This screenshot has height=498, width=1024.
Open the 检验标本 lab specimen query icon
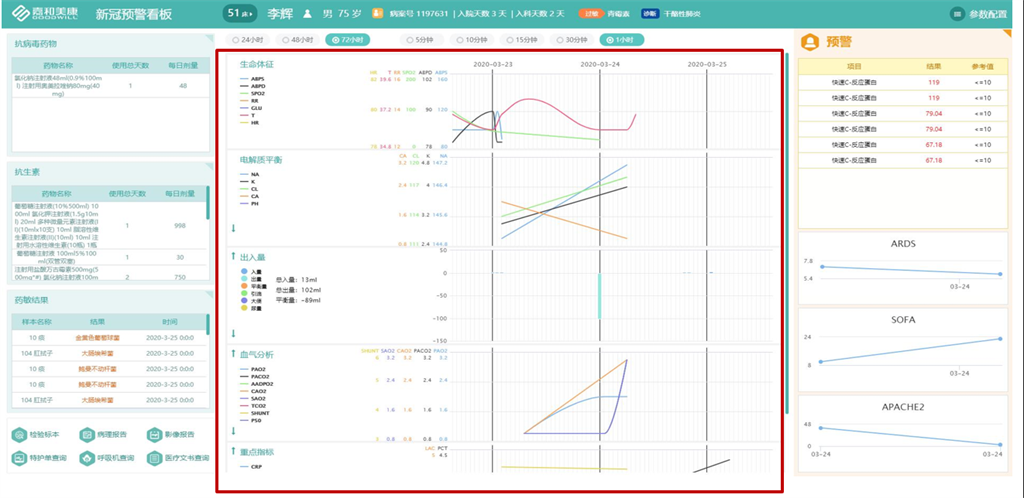pos(21,435)
